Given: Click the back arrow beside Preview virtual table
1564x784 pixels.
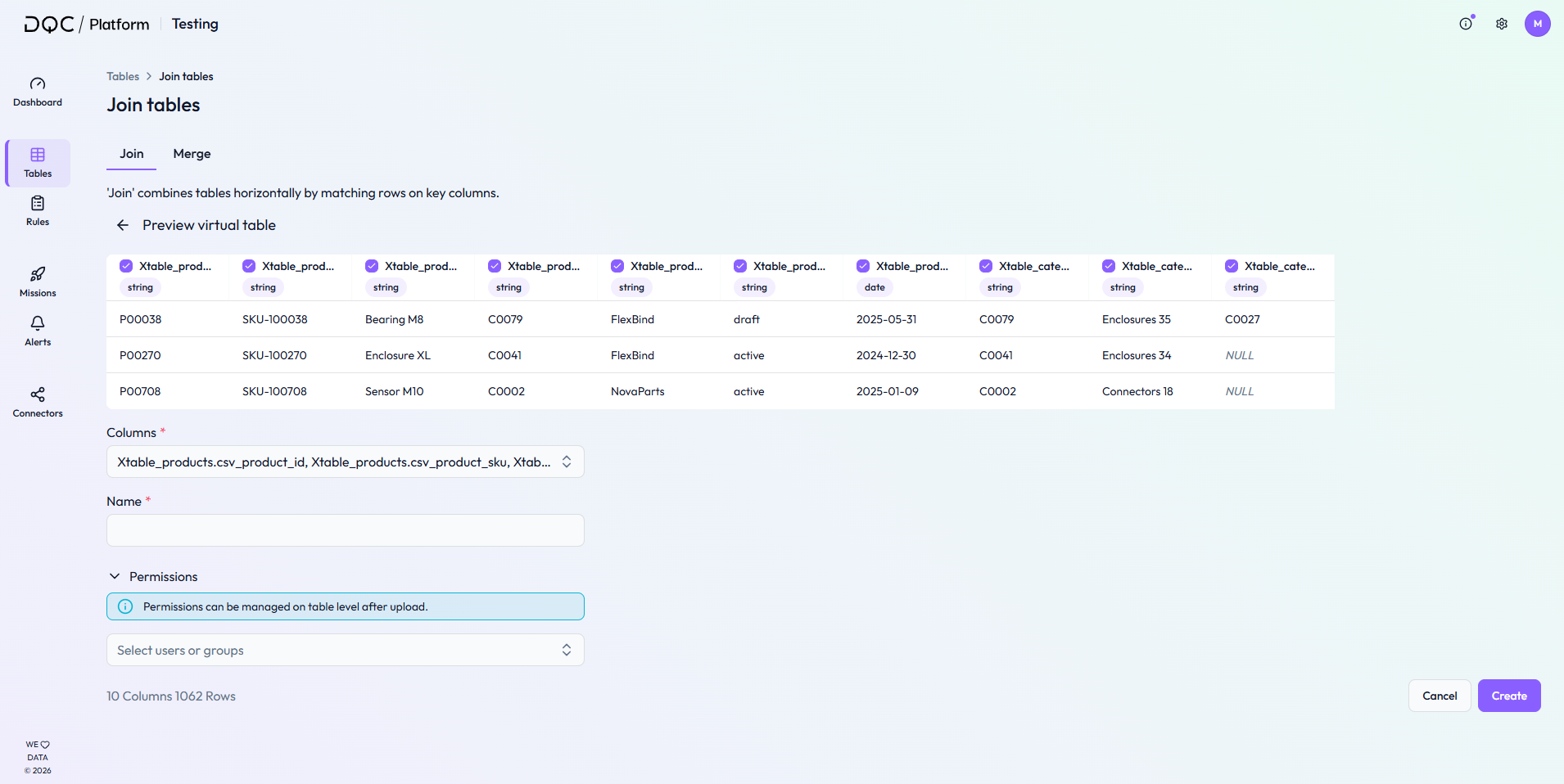Looking at the screenshot, I should 123,225.
